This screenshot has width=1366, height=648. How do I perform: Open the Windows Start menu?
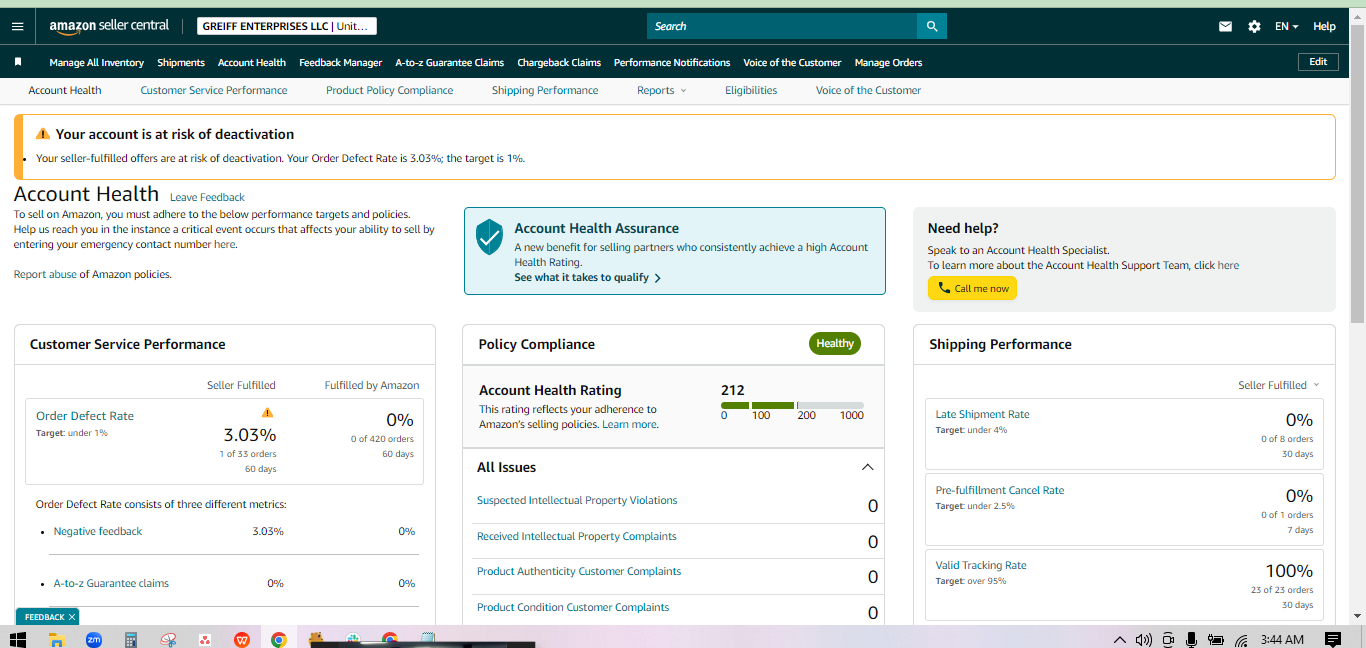(x=18, y=639)
